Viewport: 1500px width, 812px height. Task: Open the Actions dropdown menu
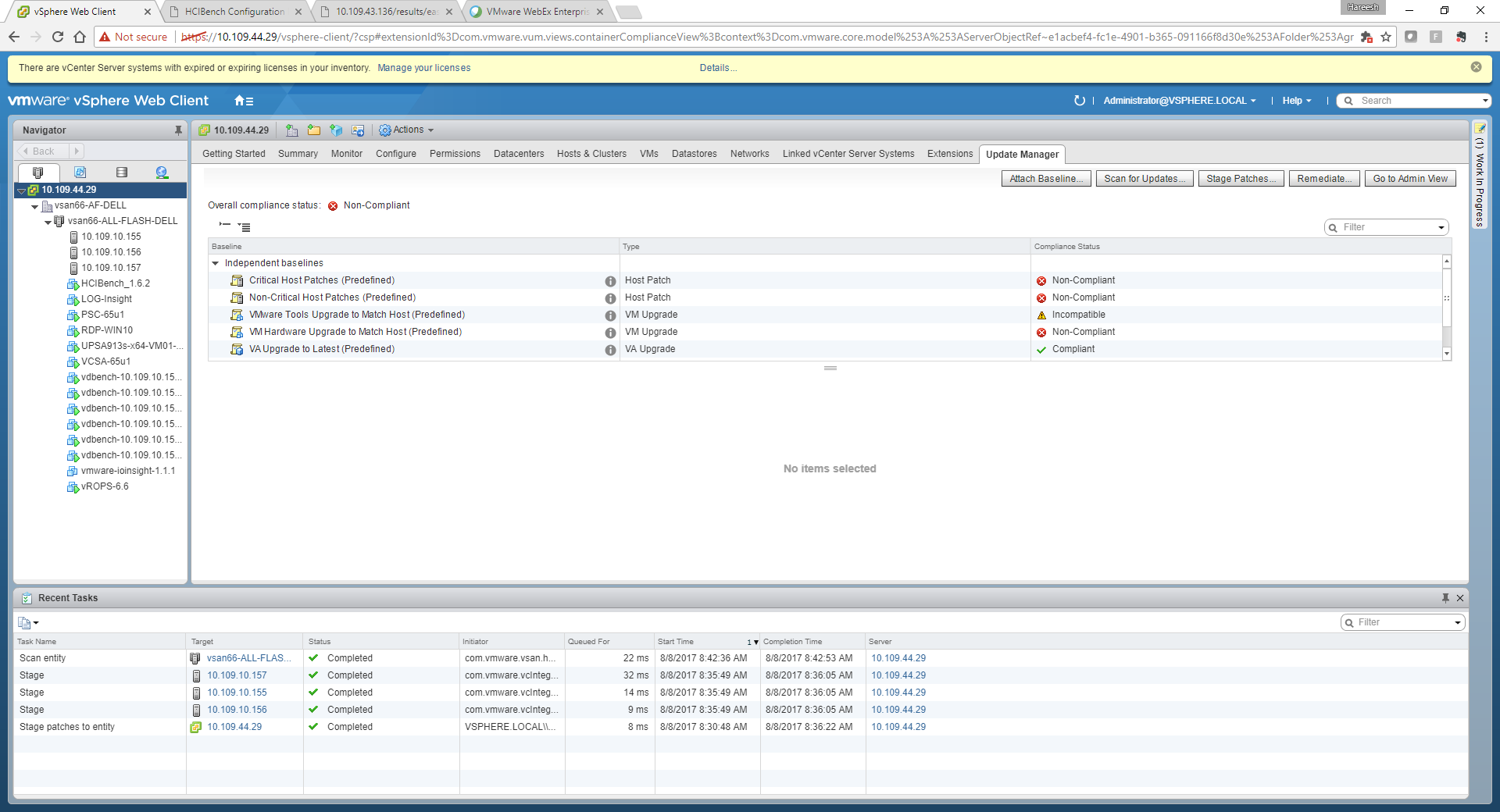click(406, 130)
